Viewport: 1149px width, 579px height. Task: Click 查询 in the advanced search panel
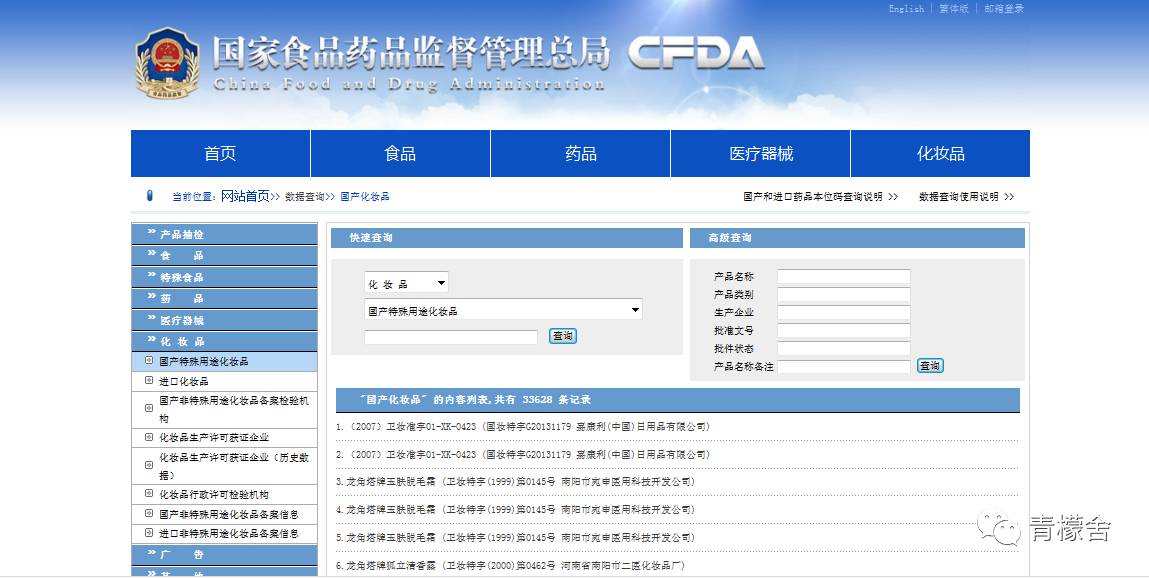[929, 366]
